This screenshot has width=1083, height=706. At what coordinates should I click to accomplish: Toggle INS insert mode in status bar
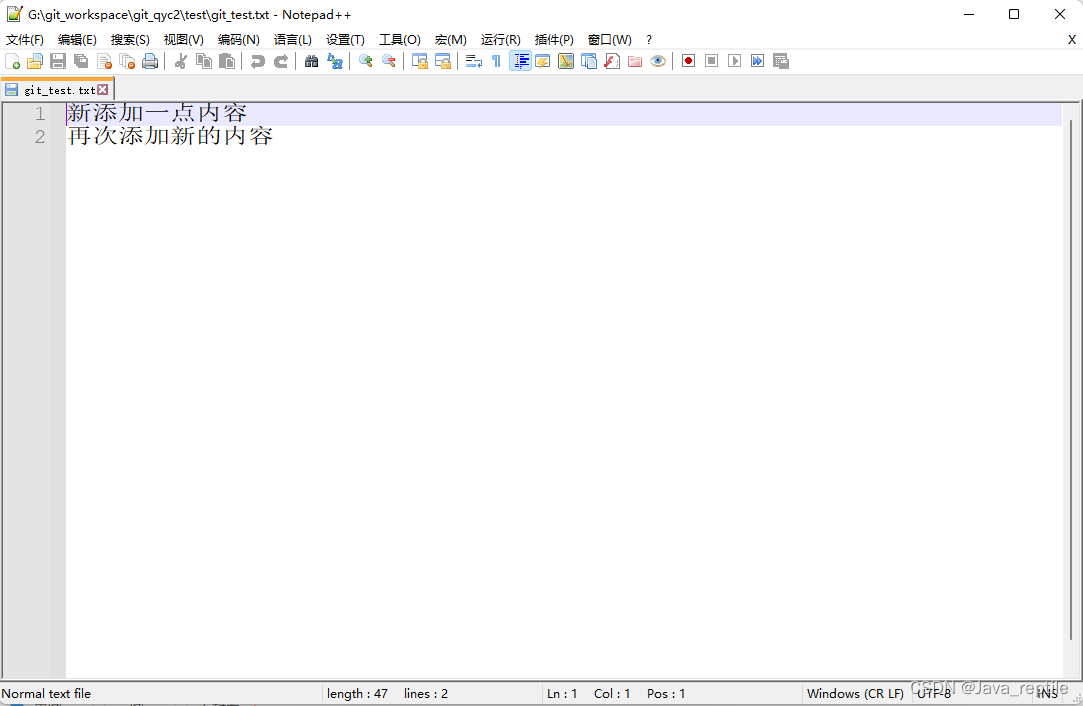(1047, 694)
